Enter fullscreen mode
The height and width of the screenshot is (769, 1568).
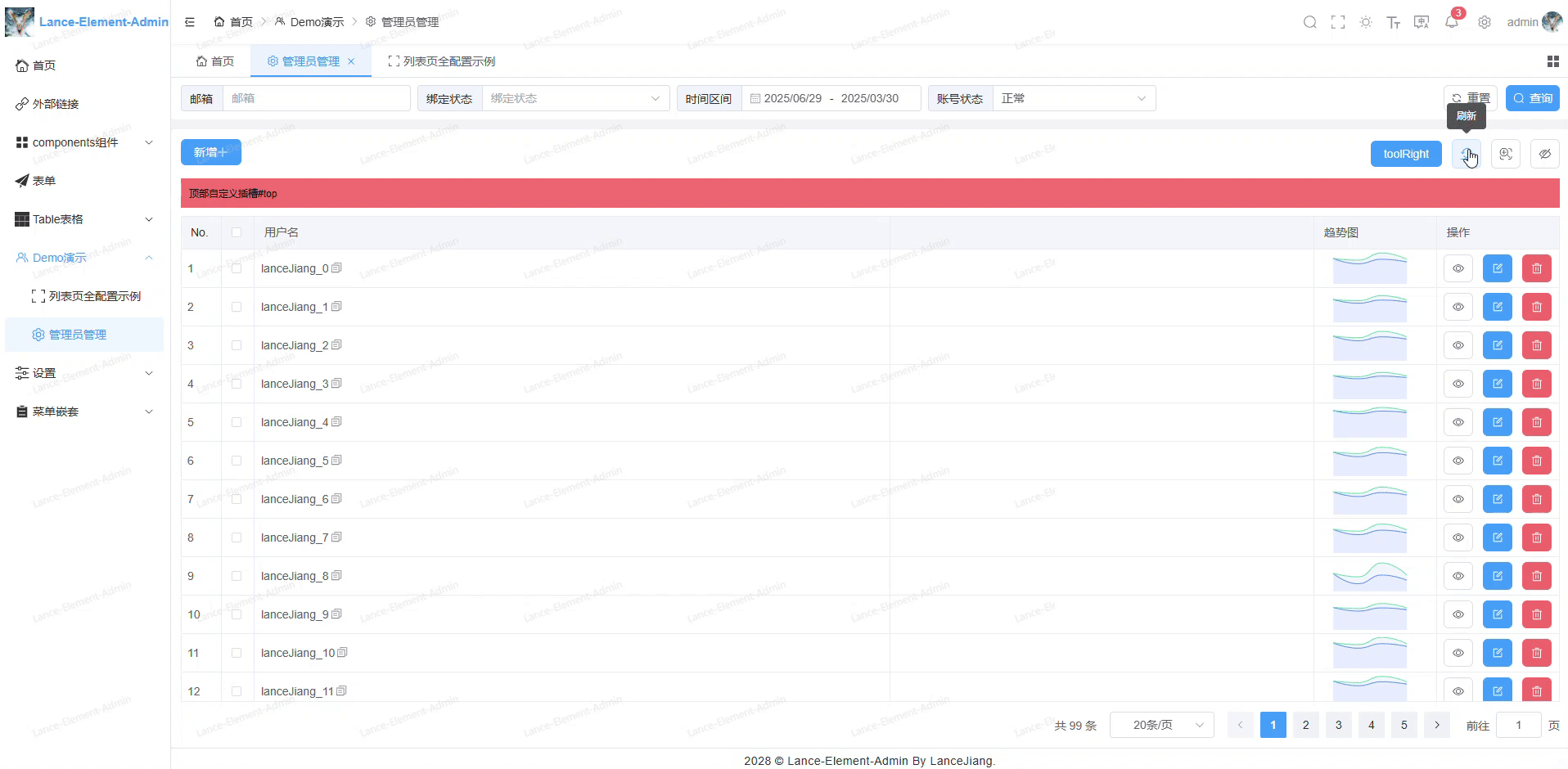click(1338, 22)
